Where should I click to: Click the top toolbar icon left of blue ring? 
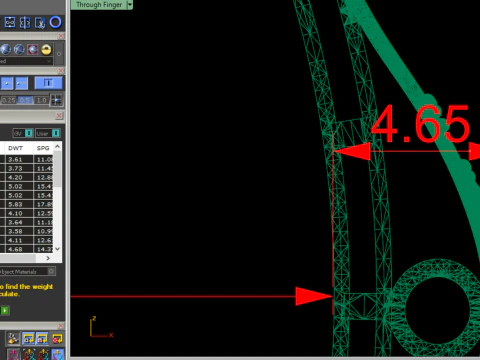40,23
